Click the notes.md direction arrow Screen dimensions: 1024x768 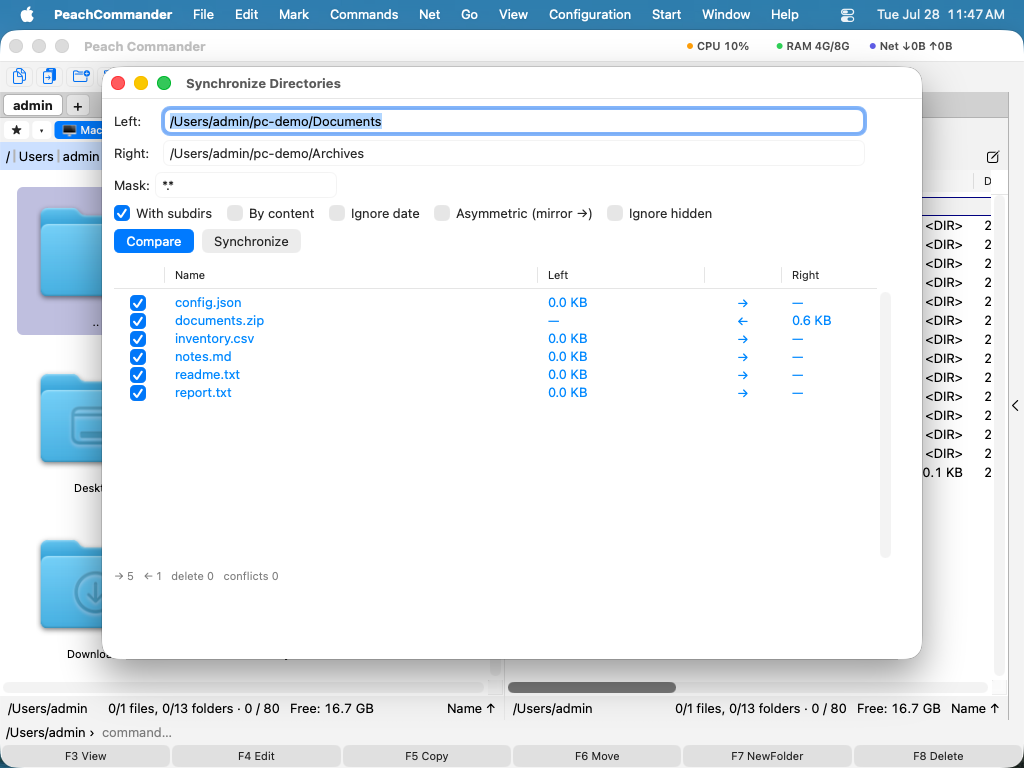tap(743, 357)
